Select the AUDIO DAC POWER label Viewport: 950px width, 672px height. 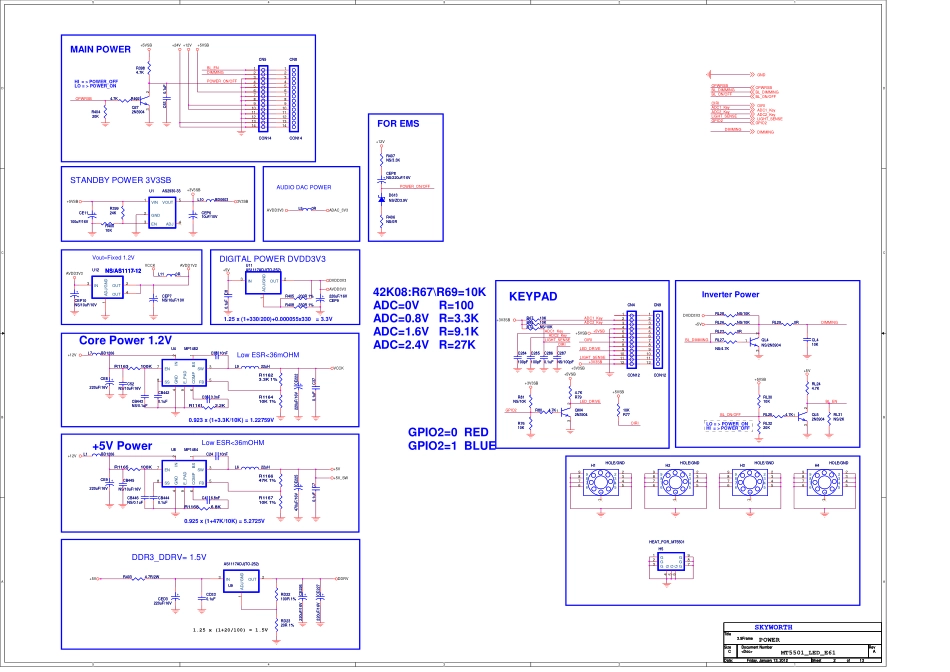point(303,187)
